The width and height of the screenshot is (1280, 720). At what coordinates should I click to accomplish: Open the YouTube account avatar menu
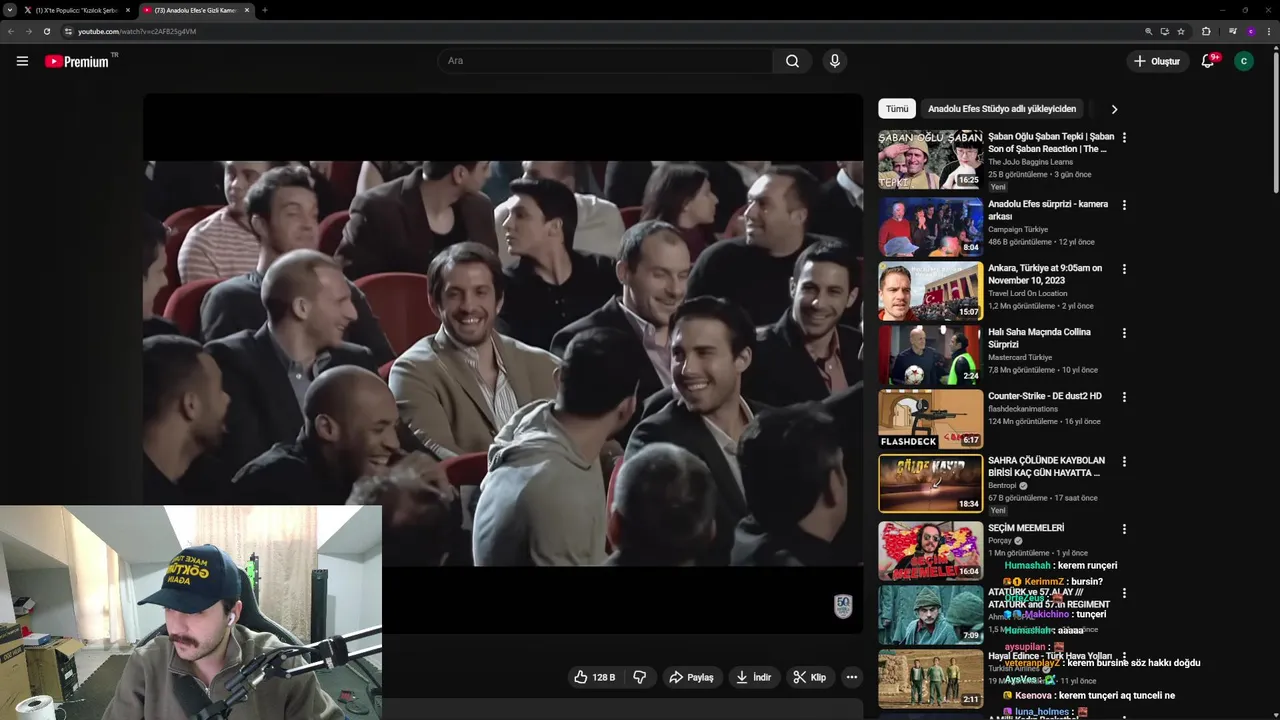point(1244,61)
